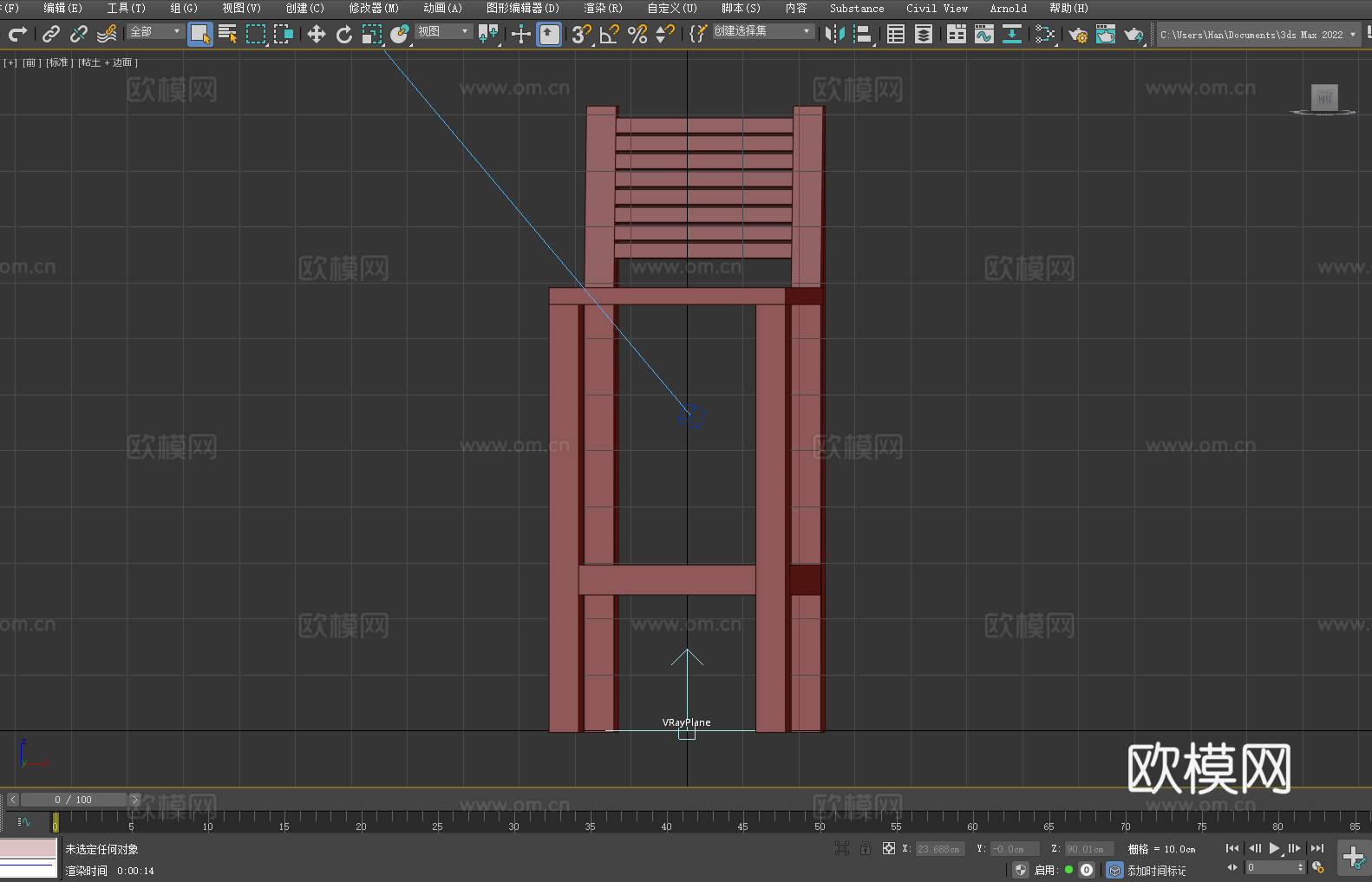Screen dimensions: 1372x882
Task: Open the 工具(T) menu
Action: (x=127, y=8)
